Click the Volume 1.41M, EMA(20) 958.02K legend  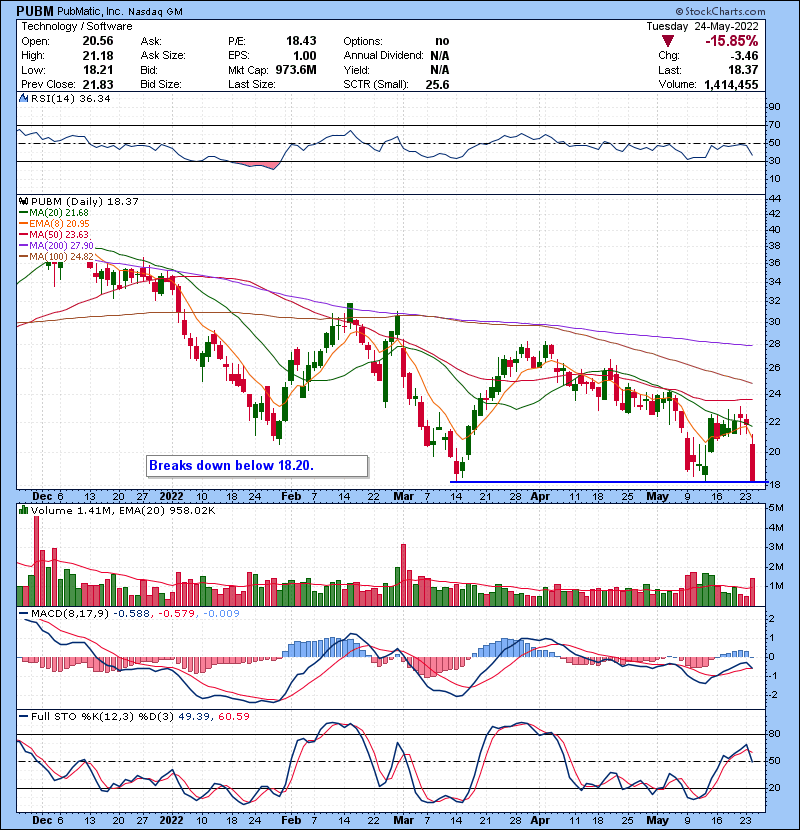pyautogui.click(x=123, y=511)
